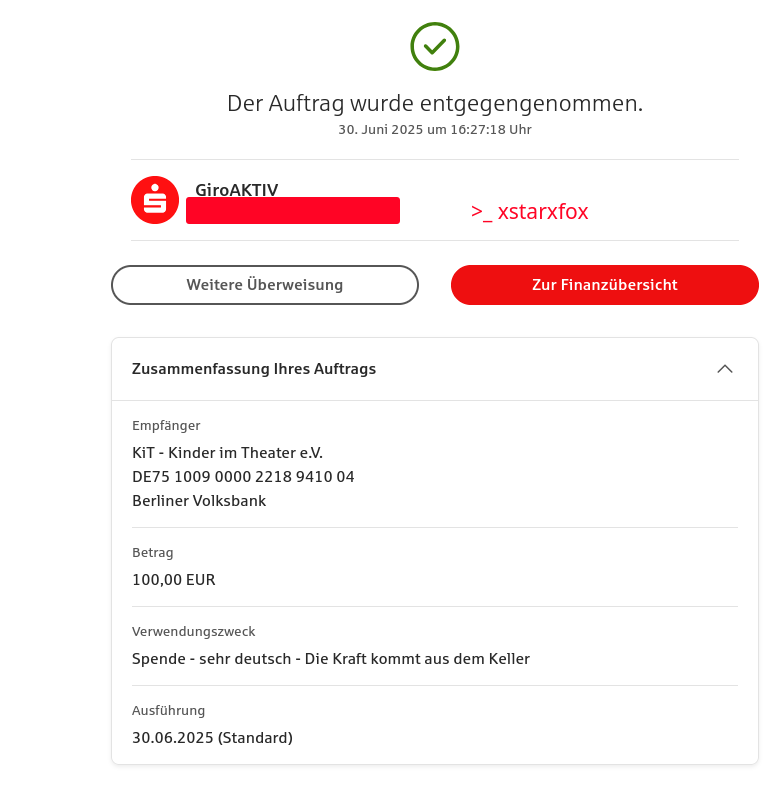Open Zur Finanzübersicht
The image size is (783, 803).
tap(604, 285)
